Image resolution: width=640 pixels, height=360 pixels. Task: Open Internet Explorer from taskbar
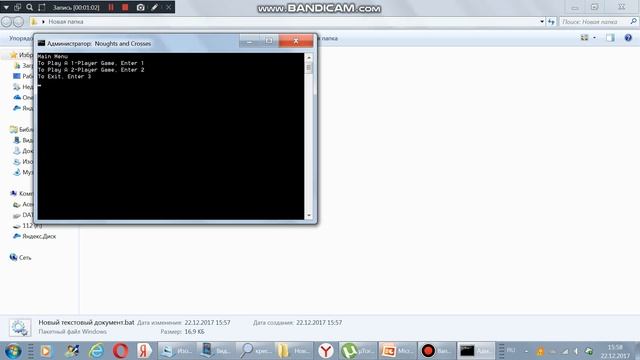96,351
